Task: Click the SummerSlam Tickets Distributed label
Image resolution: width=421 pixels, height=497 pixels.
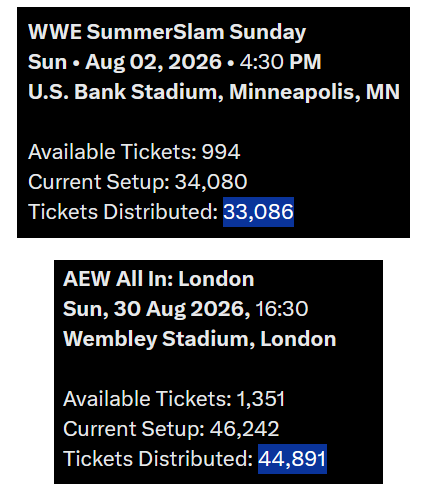Action: point(123,212)
